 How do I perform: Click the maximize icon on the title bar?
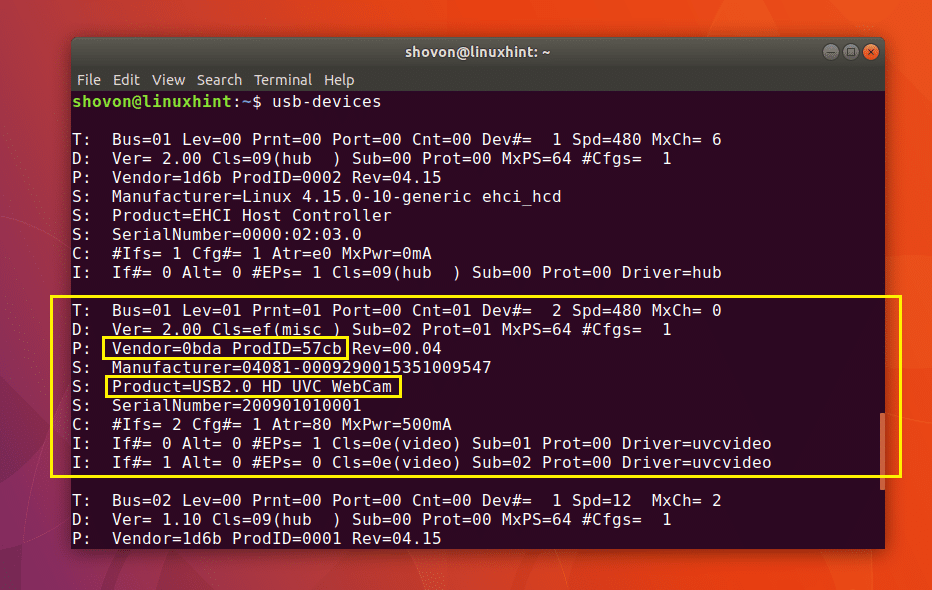coord(852,51)
